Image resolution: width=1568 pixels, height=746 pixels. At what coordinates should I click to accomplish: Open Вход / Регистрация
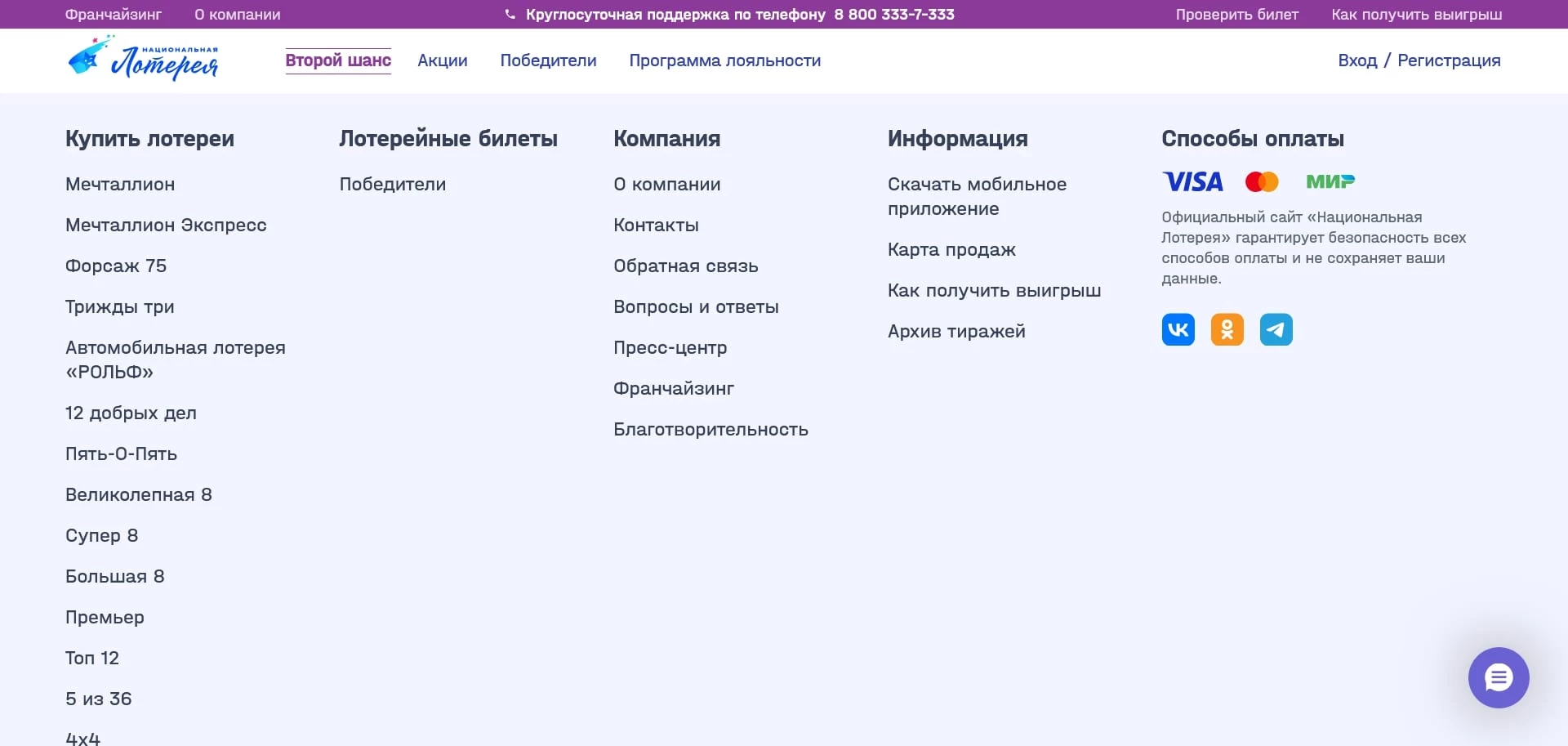(1419, 60)
